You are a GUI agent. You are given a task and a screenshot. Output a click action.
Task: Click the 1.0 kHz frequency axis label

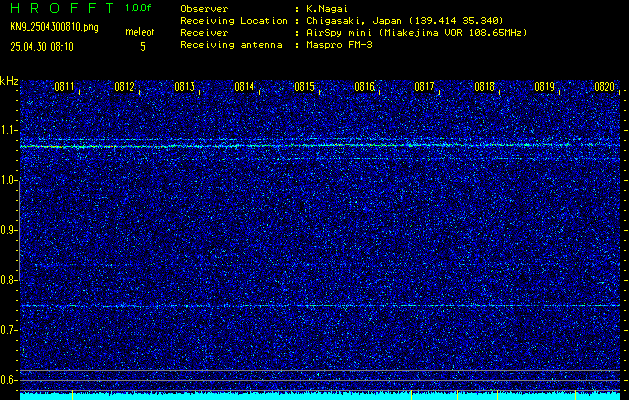pos(9,180)
